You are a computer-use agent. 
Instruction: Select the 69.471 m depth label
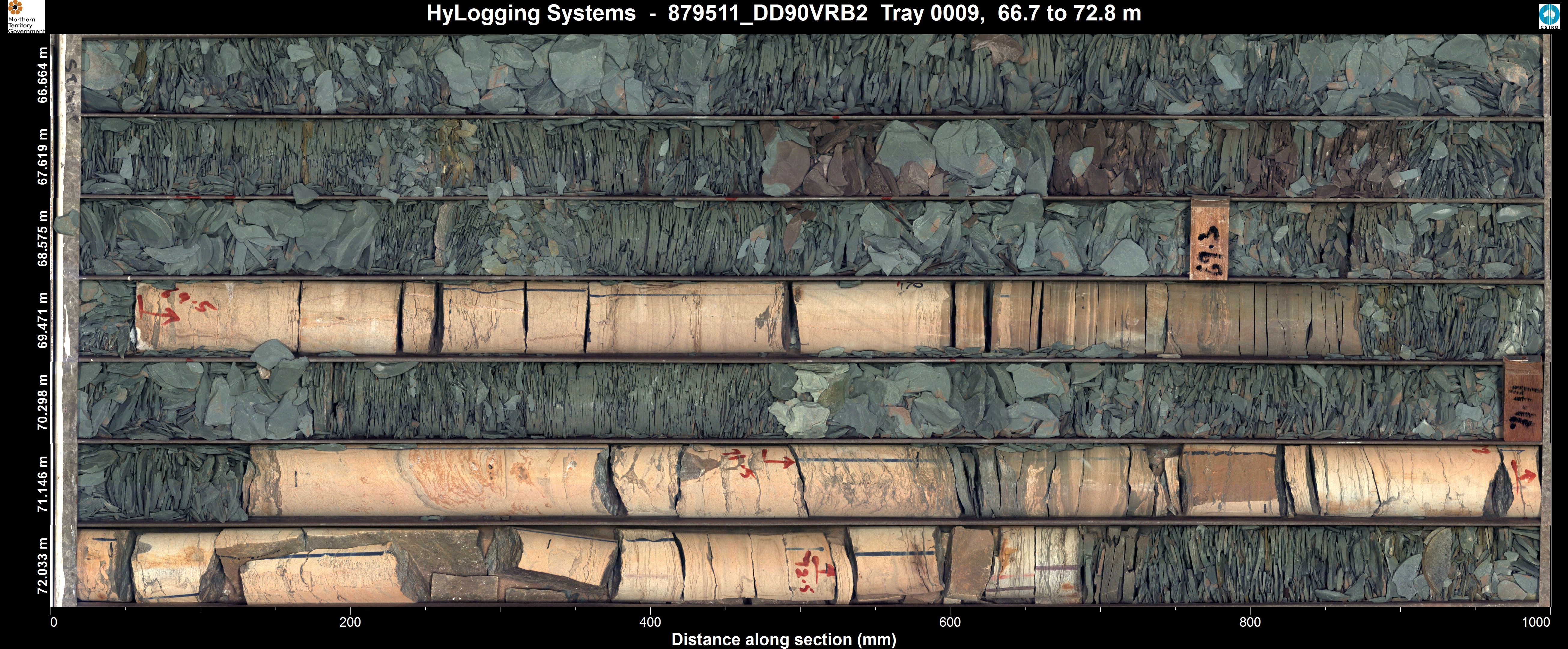coord(43,320)
